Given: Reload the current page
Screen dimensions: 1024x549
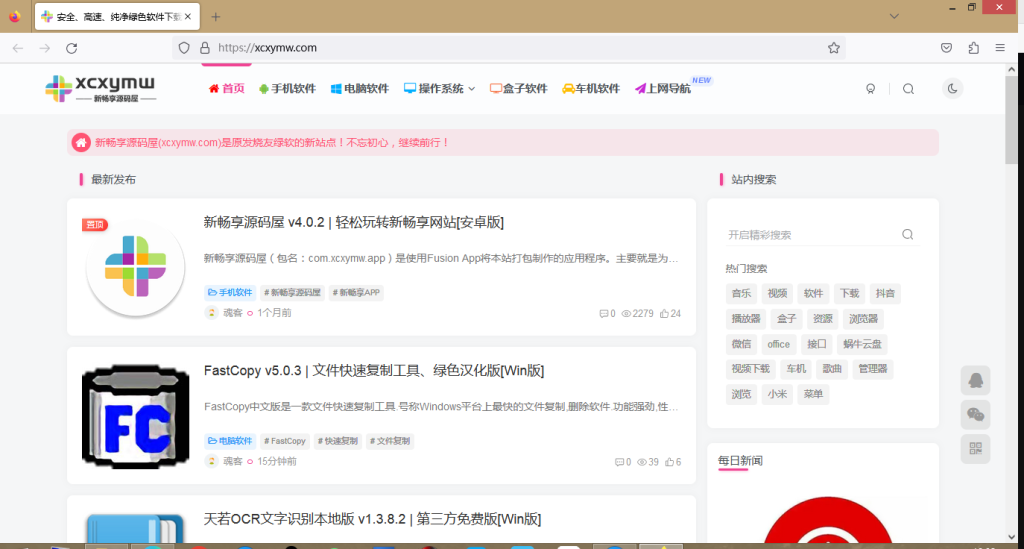Looking at the screenshot, I should pos(72,48).
